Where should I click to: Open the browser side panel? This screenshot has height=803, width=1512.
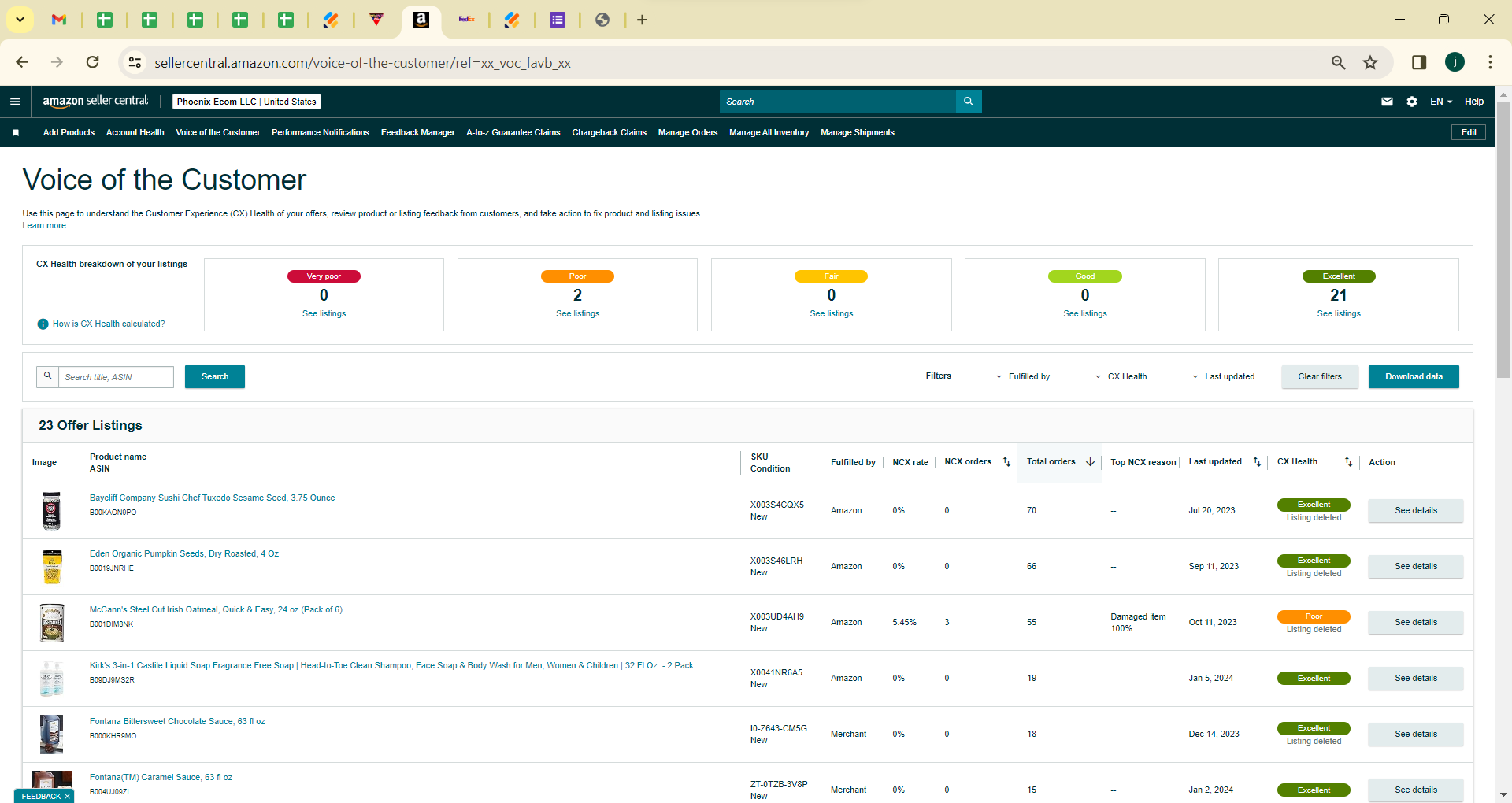click(x=1419, y=62)
